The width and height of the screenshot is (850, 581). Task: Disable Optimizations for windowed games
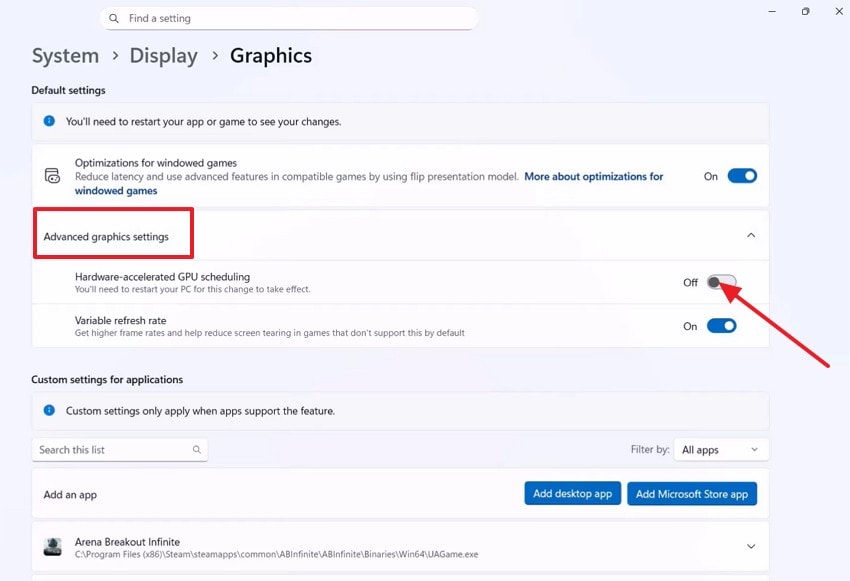click(741, 175)
